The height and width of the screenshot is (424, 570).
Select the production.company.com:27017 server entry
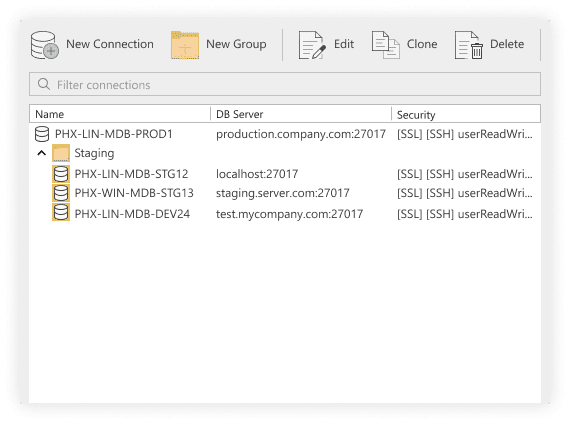301,134
